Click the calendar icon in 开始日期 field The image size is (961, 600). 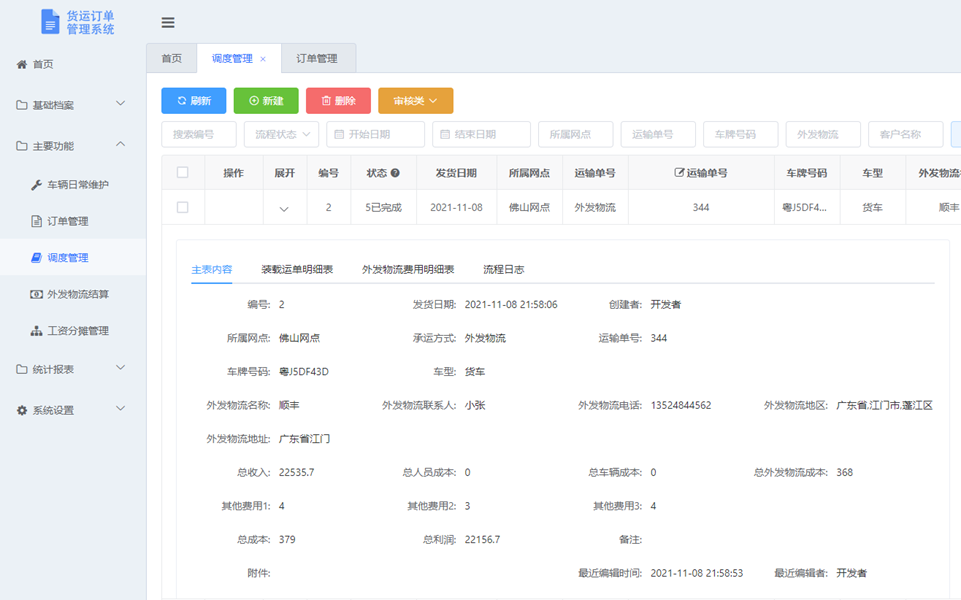339,134
